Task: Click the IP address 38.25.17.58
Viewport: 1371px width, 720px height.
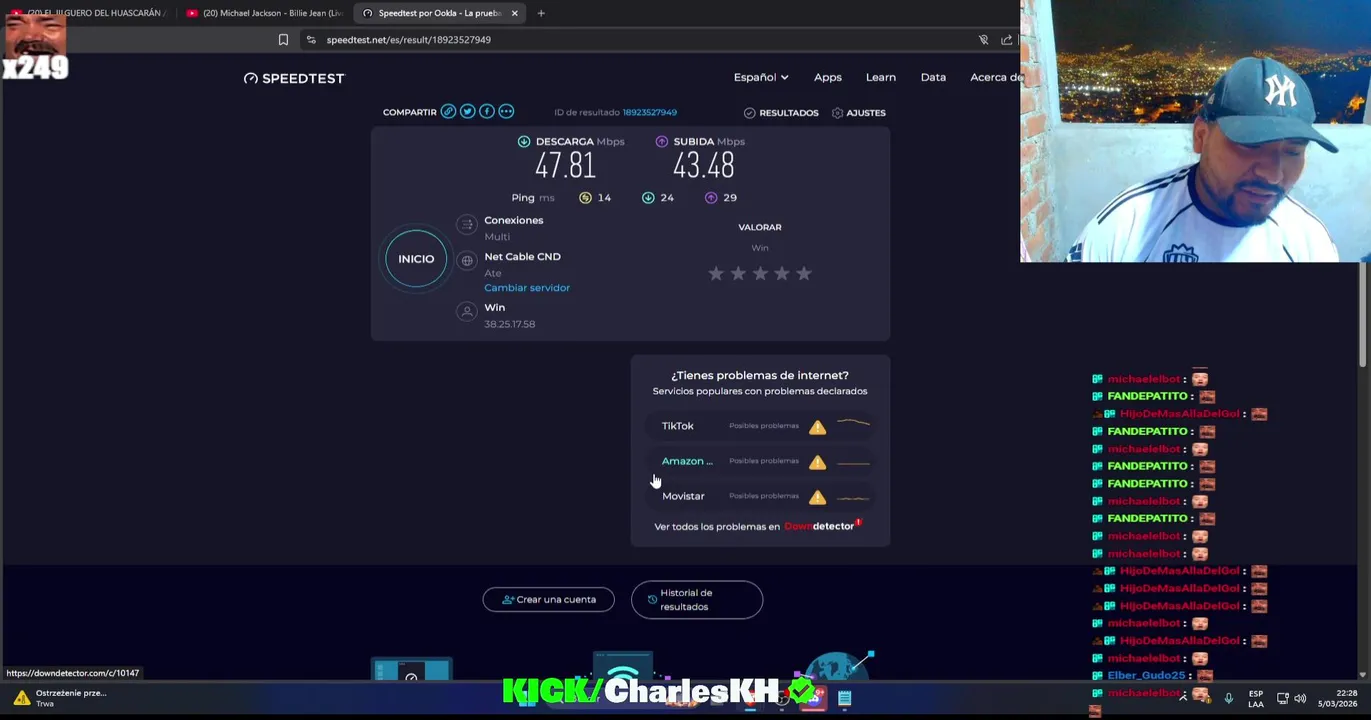Action: coord(509,324)
